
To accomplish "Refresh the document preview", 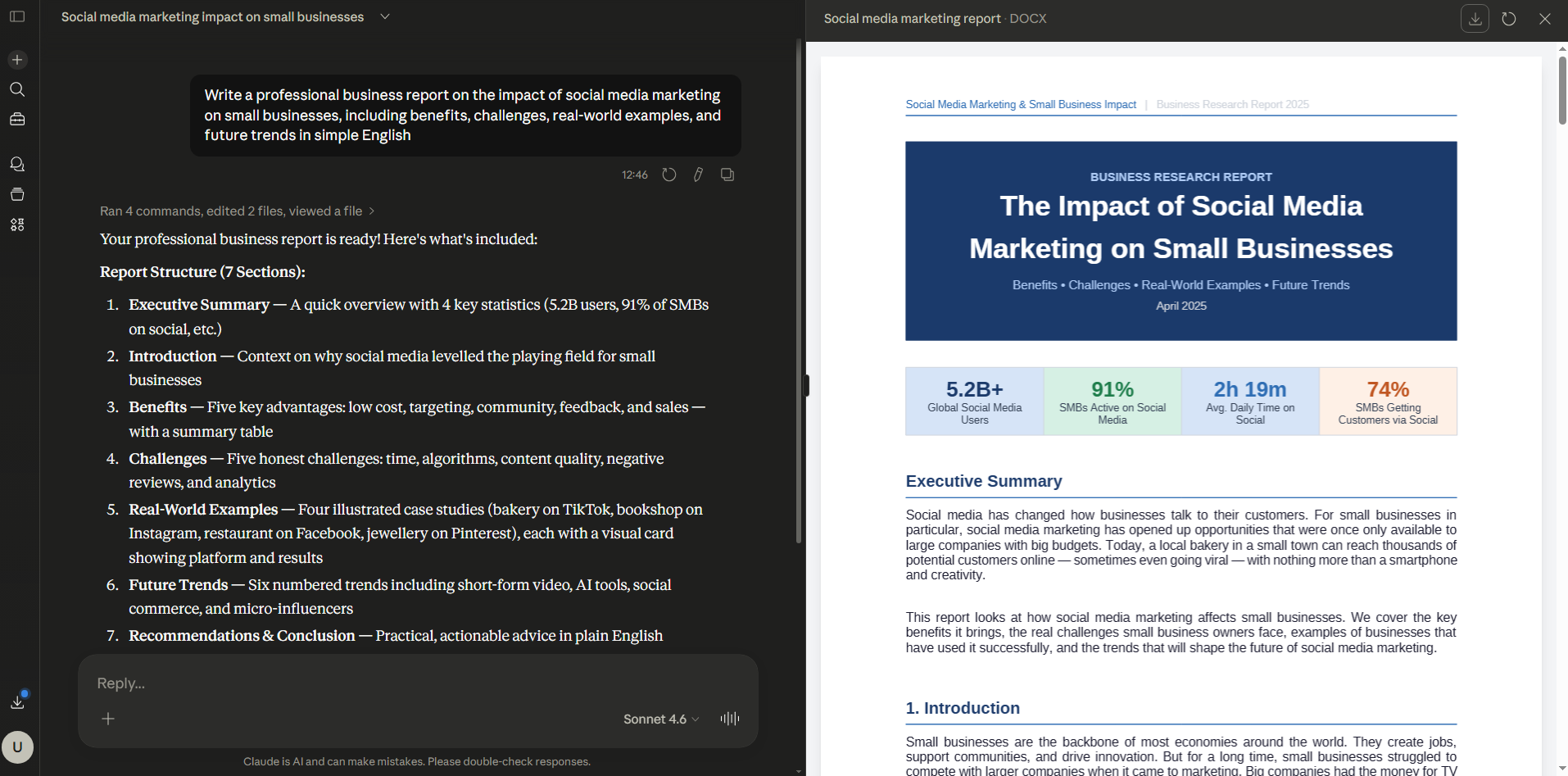I will pyautogui.click(x=1509, y=19).
